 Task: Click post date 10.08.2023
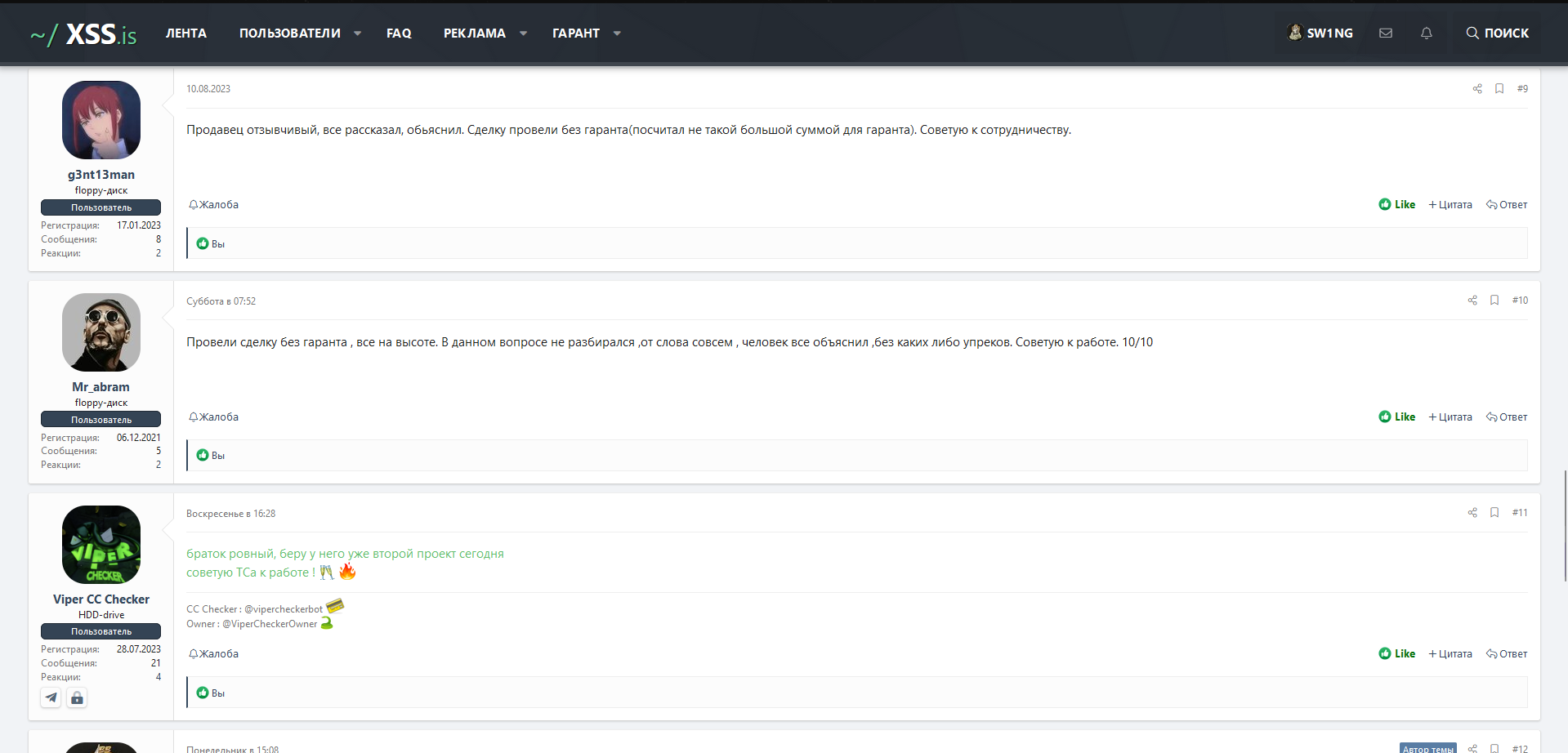point(208,89)
